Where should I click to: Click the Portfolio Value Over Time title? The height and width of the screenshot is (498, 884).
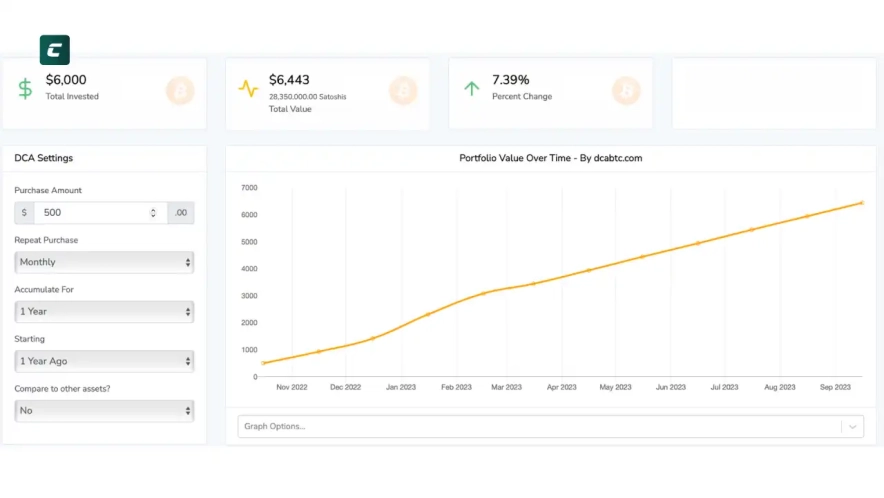550,158
